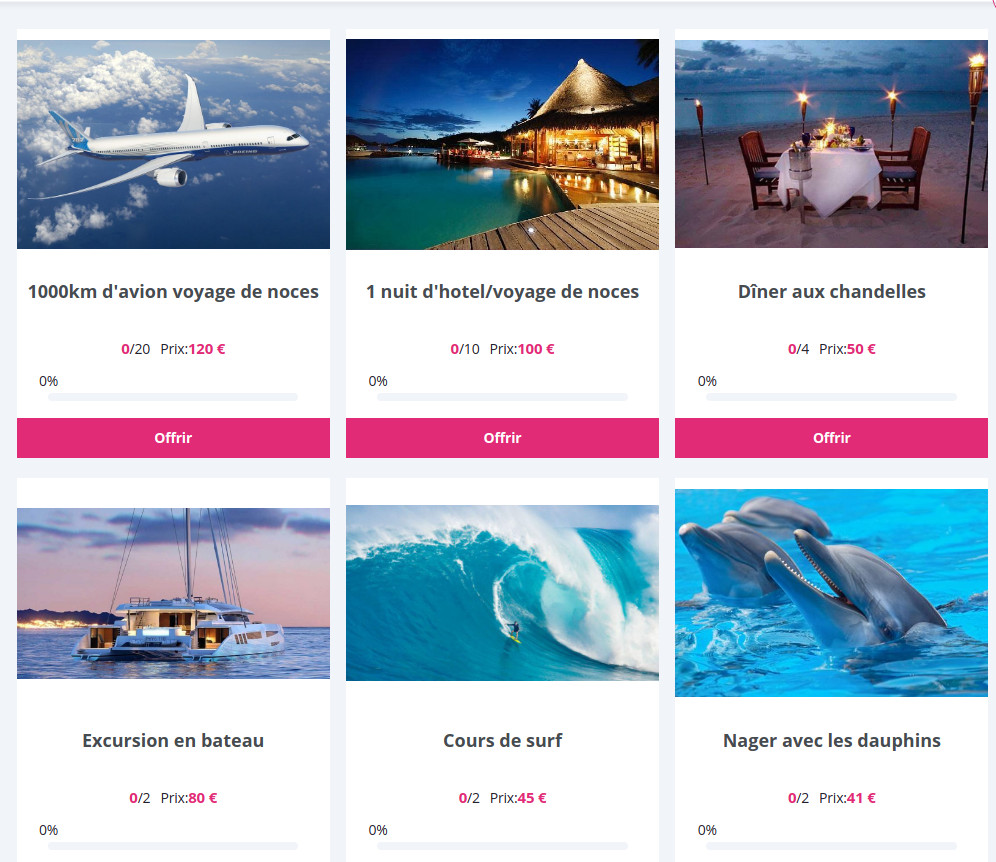Click the catamaran boat excursion image
996x862 pixels.
pos(173,593)
